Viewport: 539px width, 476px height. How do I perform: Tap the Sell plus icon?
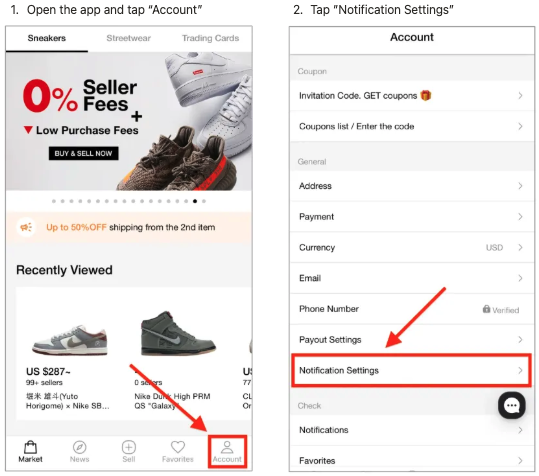[129, 447]
